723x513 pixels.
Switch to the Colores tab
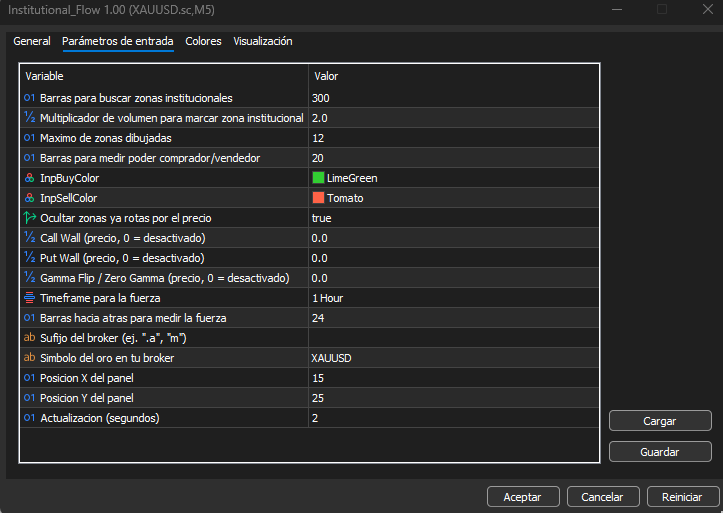coord(203,41)
